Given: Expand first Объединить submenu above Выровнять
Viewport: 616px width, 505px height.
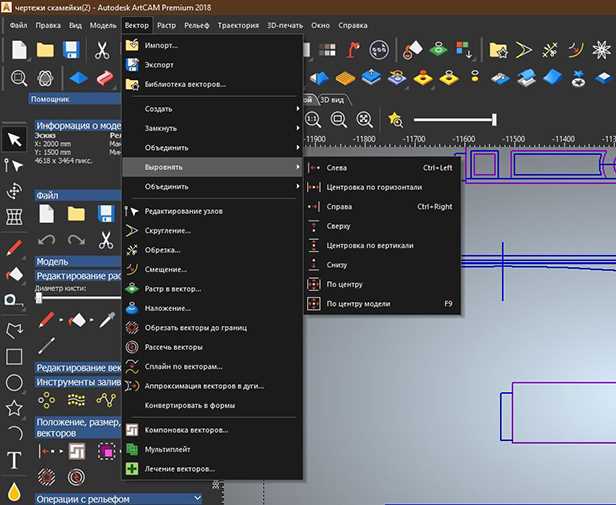Looking at the screenshot, I should 212,148.
